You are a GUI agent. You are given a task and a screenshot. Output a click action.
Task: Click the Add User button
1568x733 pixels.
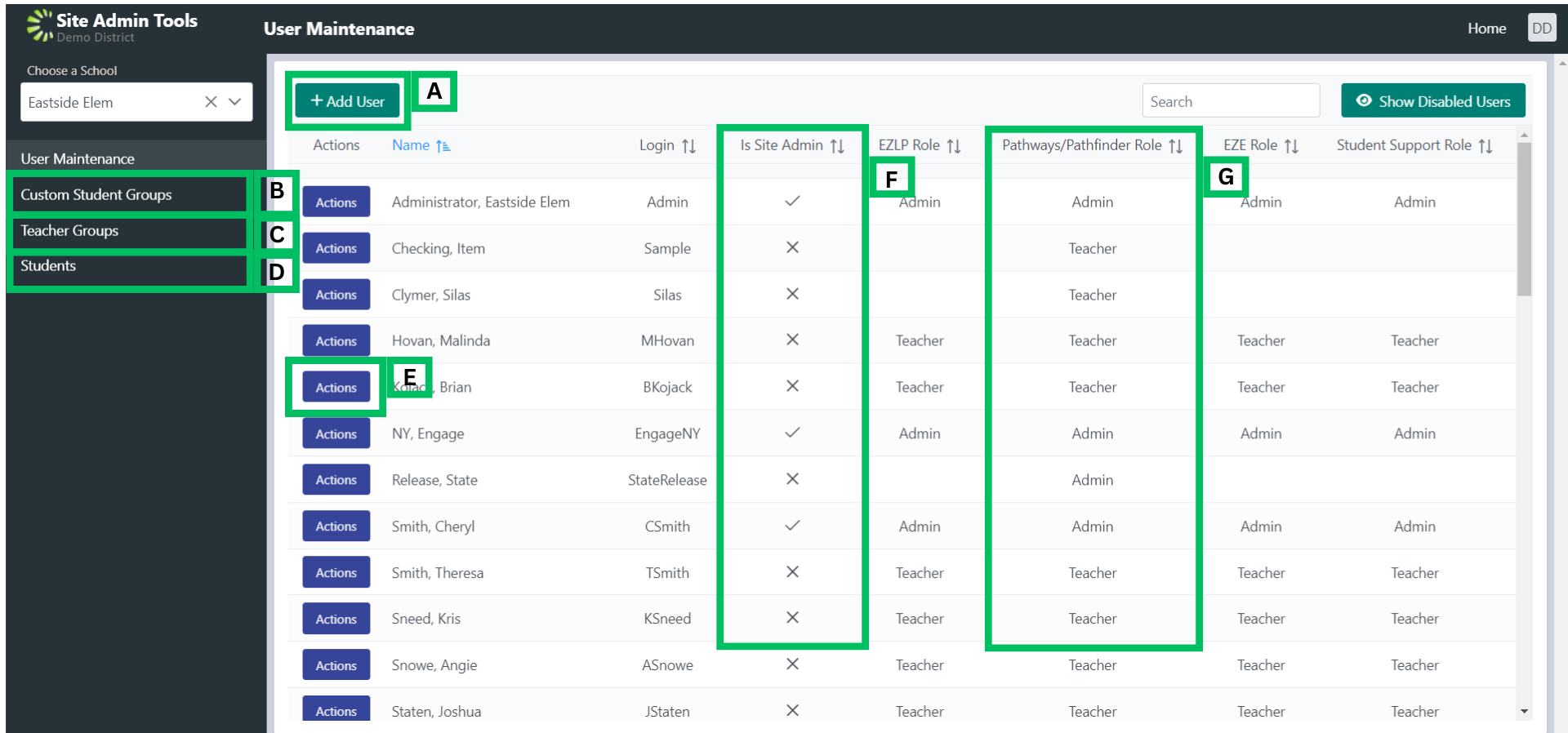pos(347,101)
